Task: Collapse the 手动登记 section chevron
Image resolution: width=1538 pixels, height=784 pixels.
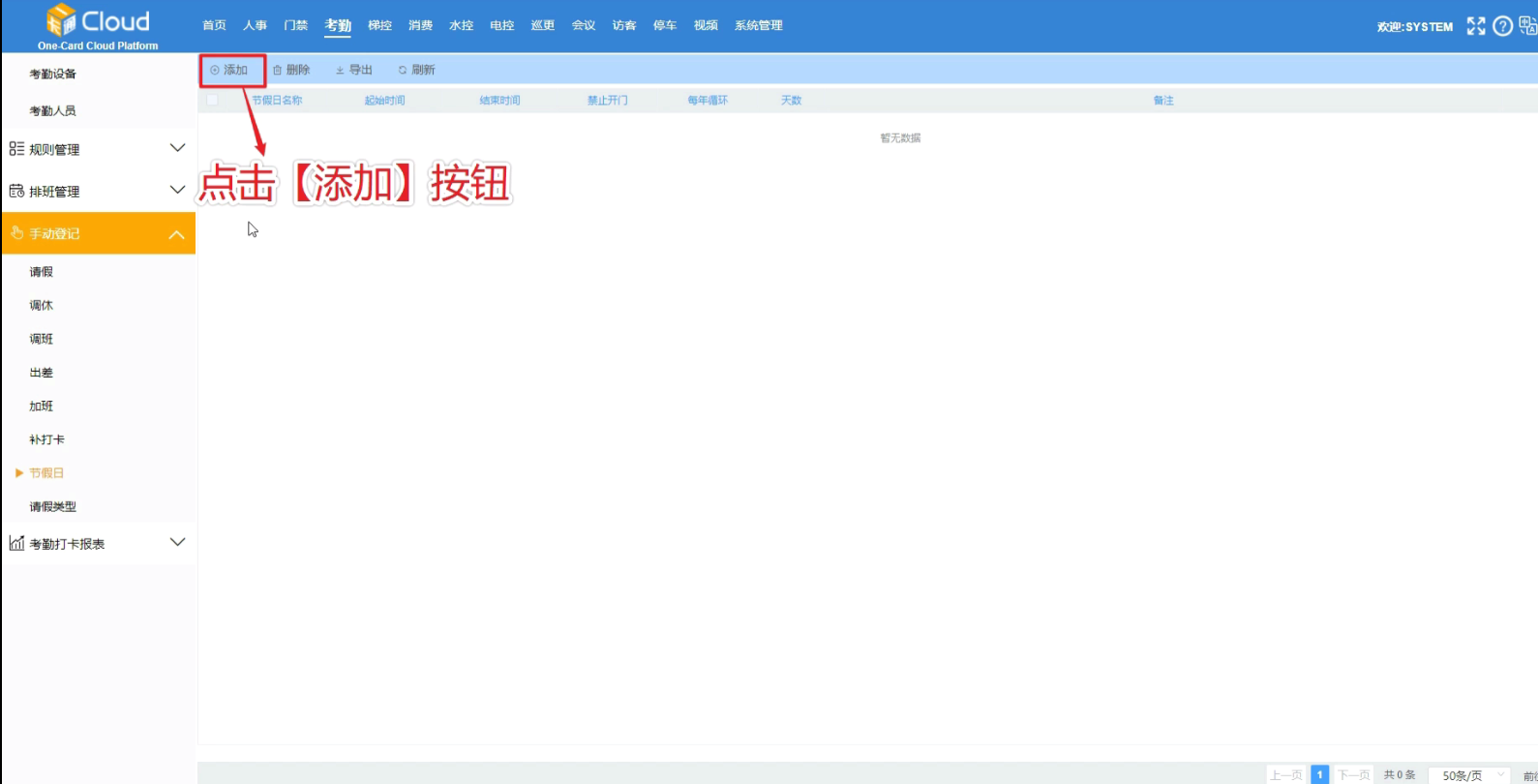Action: [x=177, y=234]
